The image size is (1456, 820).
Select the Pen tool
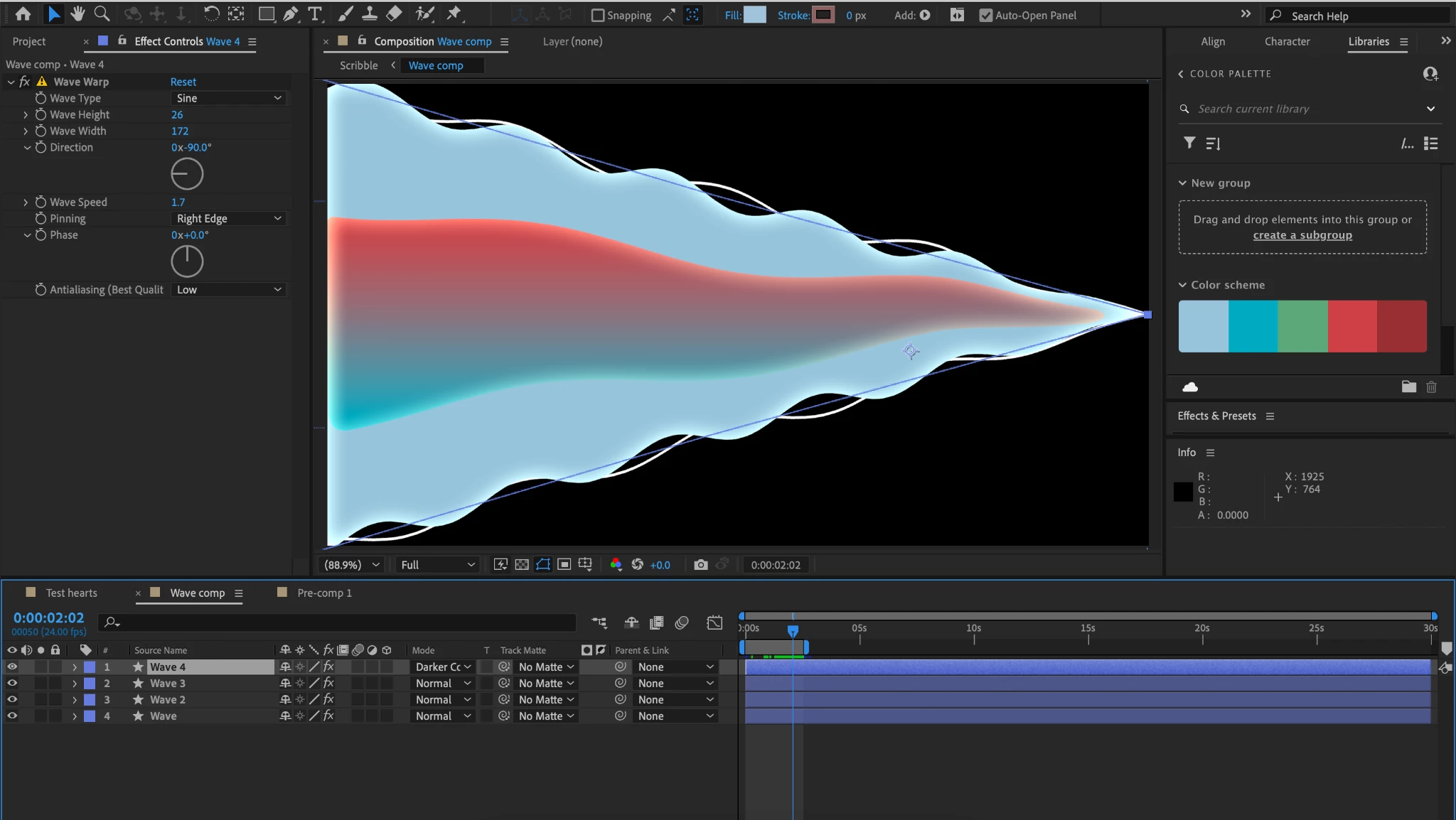290,14
